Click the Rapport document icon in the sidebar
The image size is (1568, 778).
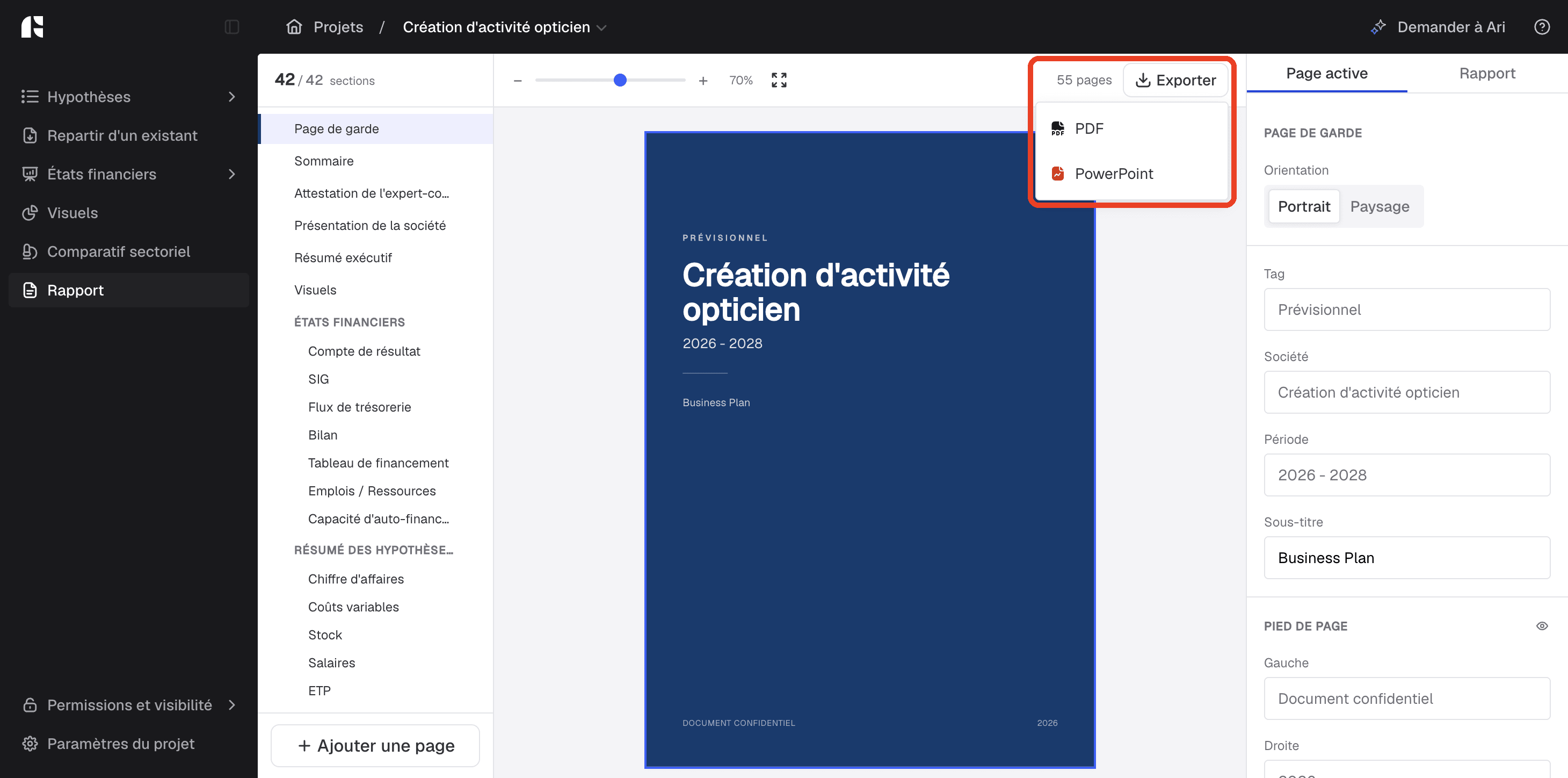pyautogui.click(x=30, y=290)
